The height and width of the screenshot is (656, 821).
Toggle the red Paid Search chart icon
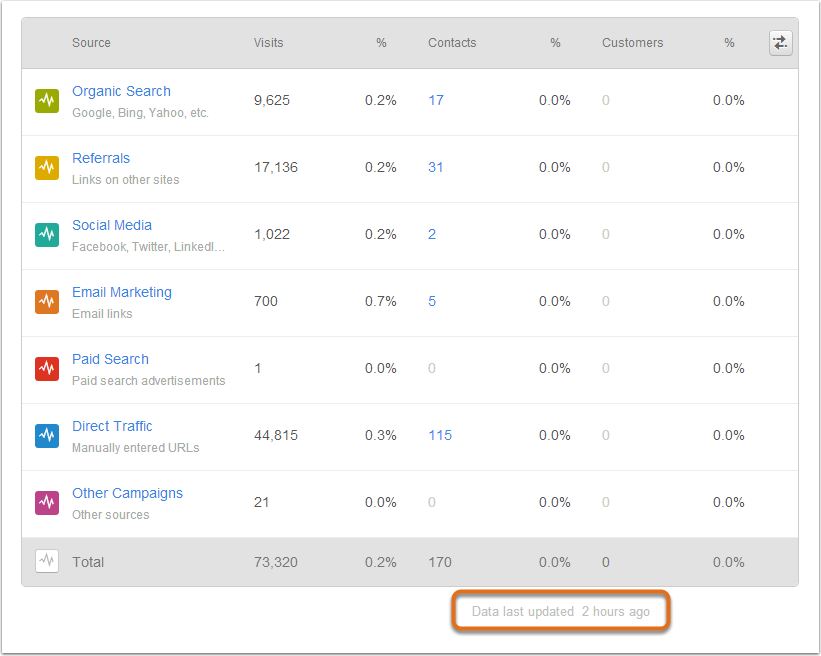coord(47,369)
